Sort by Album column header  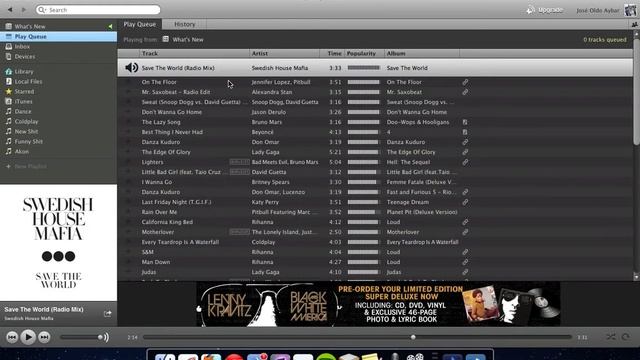(422, 53)
